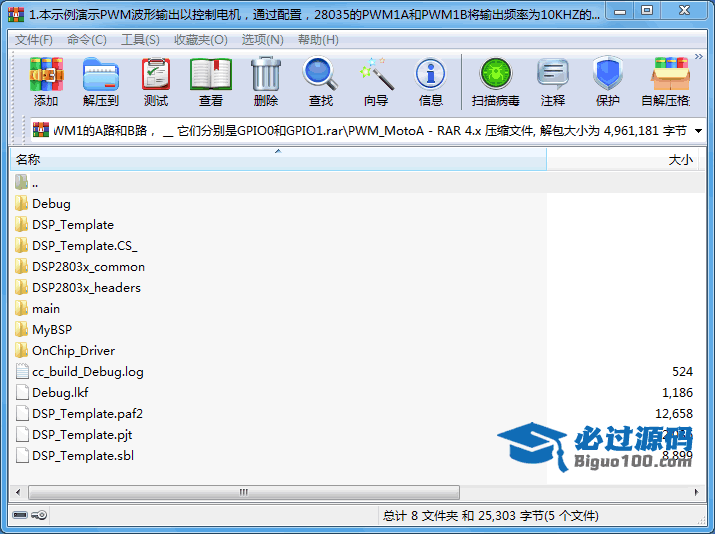Sort by the Name (名称) column header
This screenshot has width=715, height=534.
(x=278, y=159)
